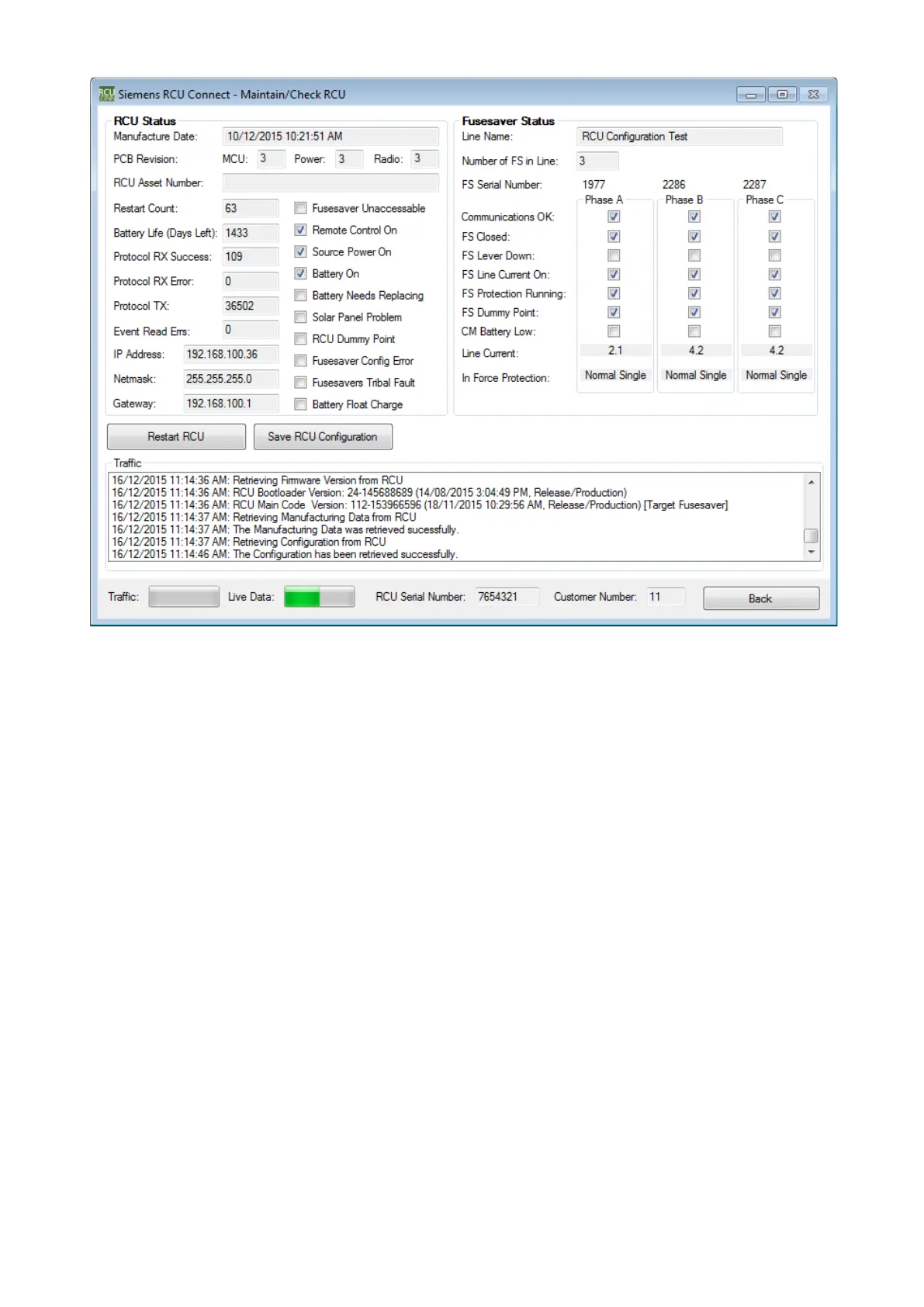Click Battery Life Days Left field
Screen dimensions: 924x1307
[x=251, y=233]
